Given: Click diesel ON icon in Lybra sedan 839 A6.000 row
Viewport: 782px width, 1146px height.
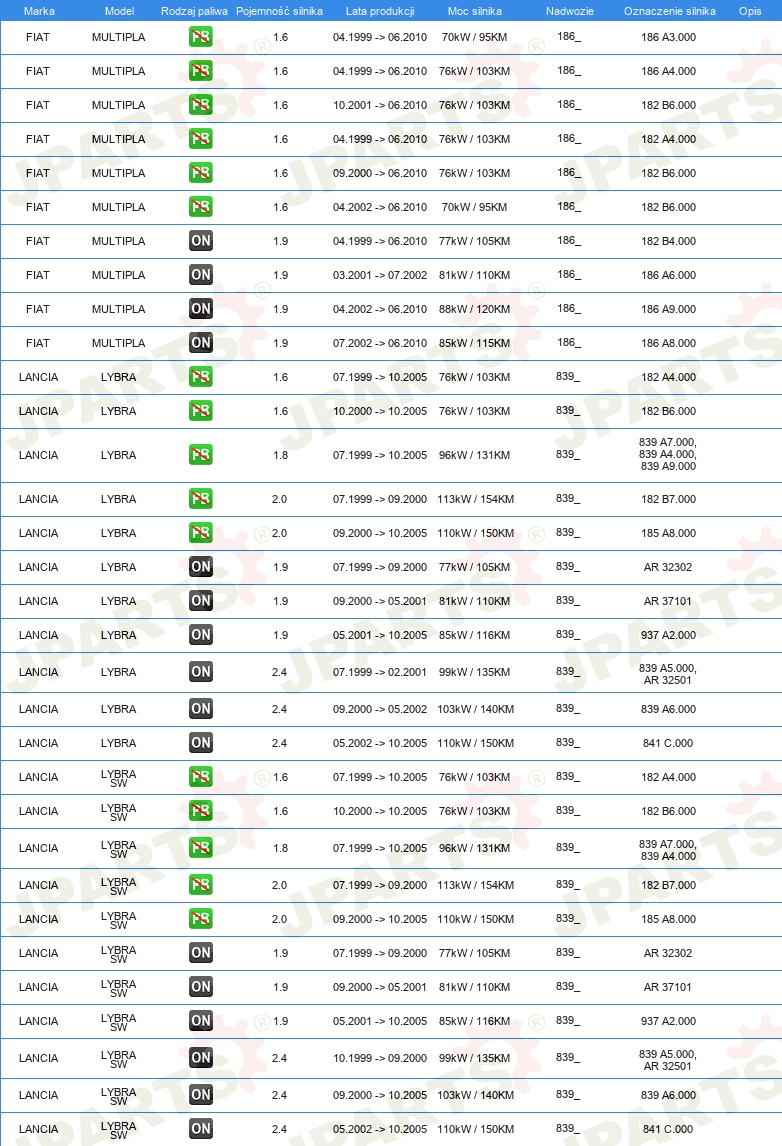Looking at the screenshot, I should click(200, 708).
